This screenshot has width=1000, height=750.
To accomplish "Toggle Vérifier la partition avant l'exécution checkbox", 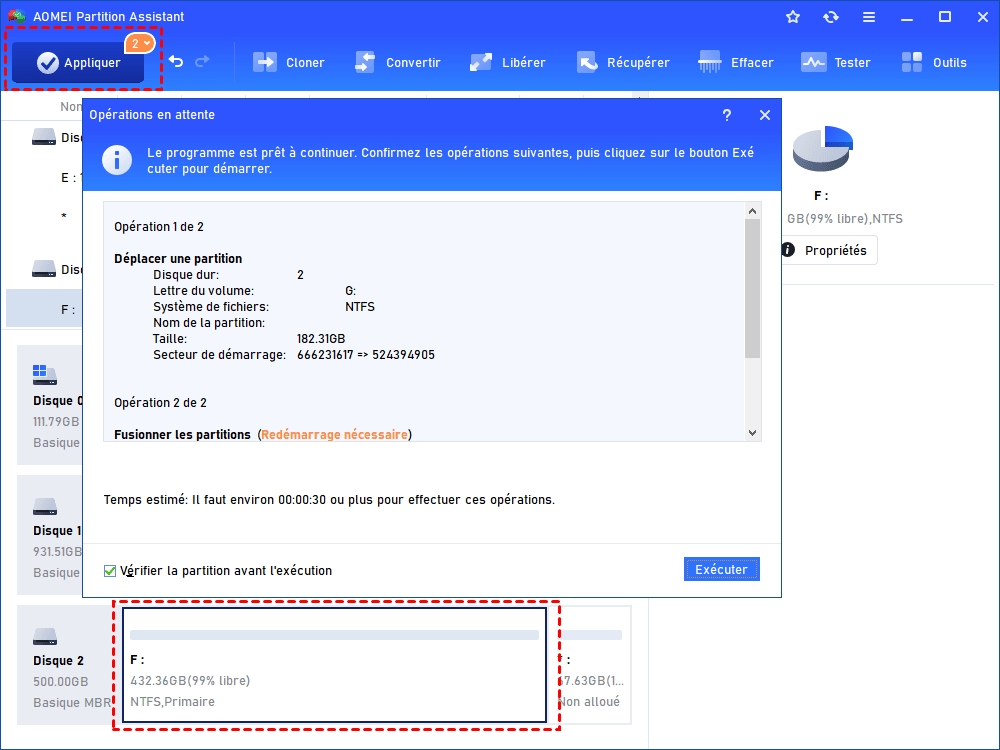I will point(110,571).
